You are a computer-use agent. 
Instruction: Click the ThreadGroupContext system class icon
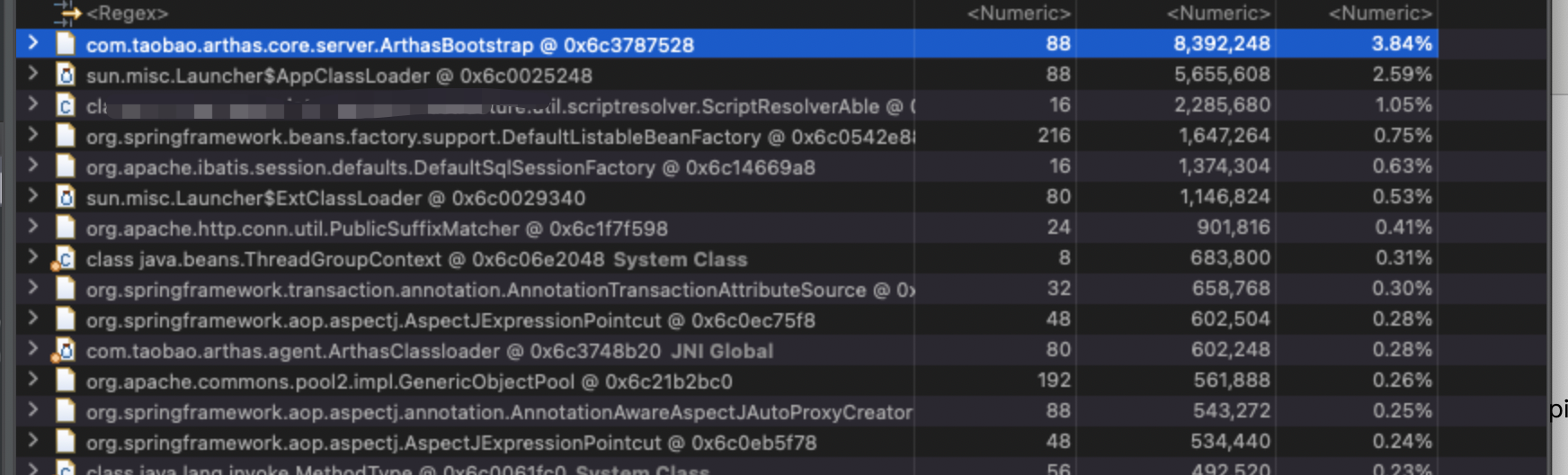63,259
